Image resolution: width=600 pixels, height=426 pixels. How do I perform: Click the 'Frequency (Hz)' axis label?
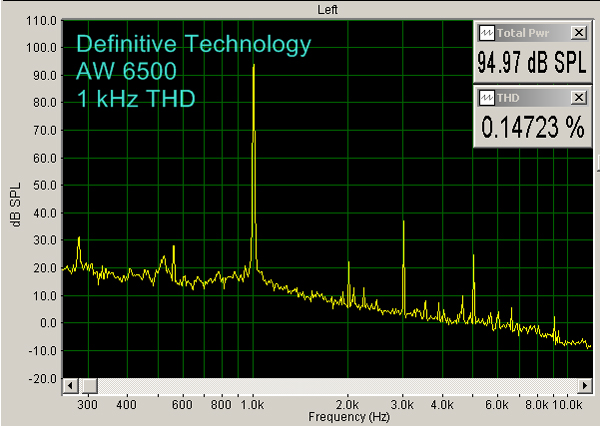[x=349, y=417]
